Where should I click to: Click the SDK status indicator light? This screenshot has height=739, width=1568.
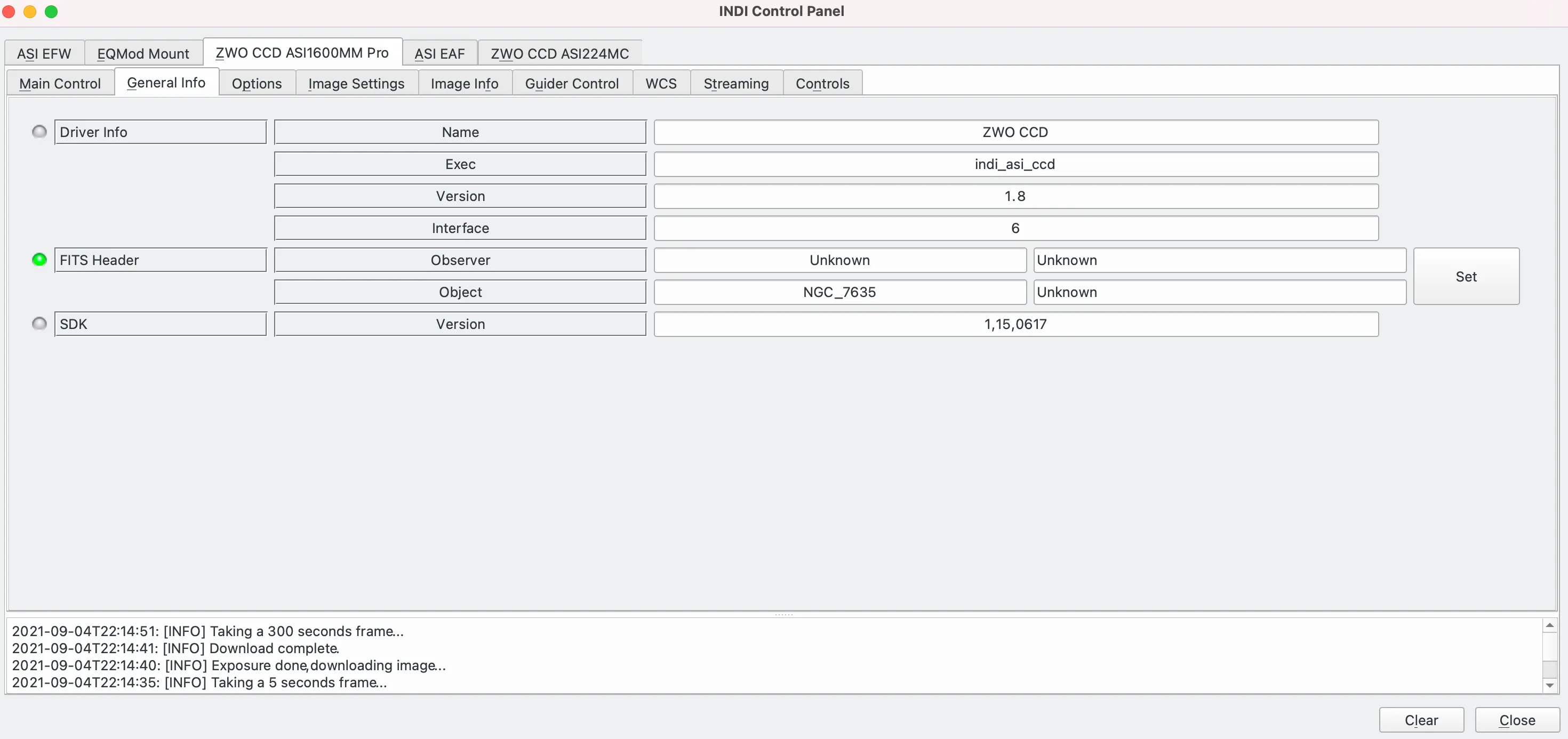(39, 323)
